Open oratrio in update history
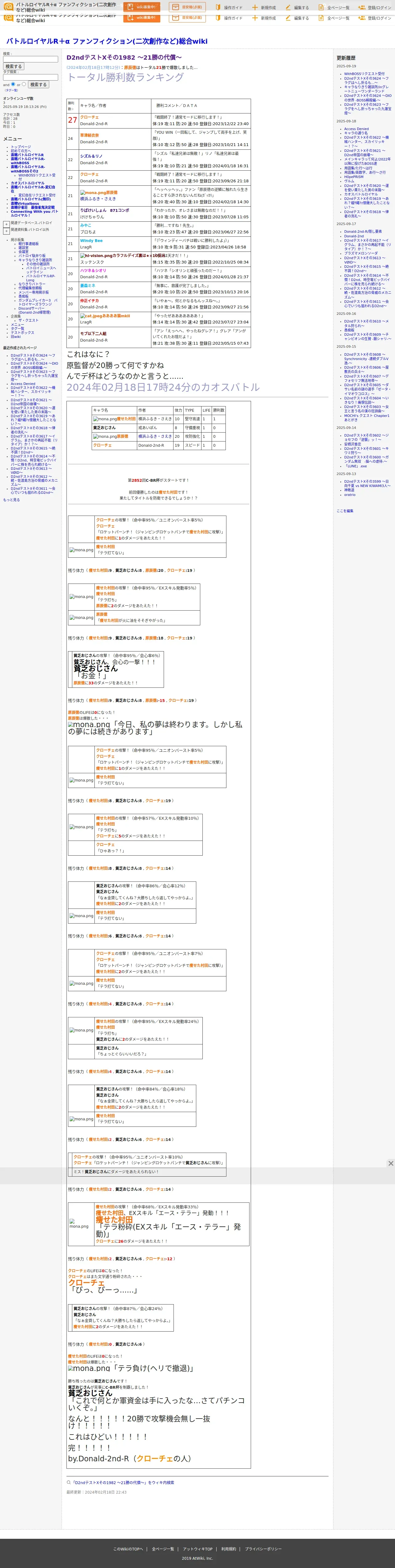The image size is (395, 1568). [x=349, y=494]
